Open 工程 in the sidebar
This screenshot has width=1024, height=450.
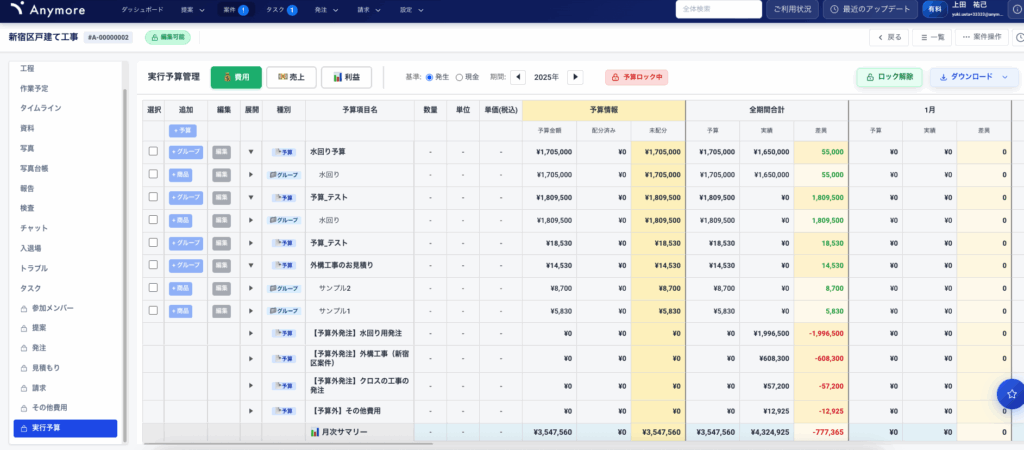click(27, 68)
